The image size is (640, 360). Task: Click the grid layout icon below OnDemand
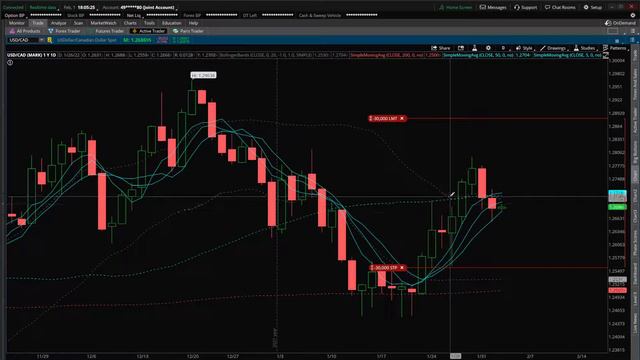pyautogui.click(x=613, y=31)
